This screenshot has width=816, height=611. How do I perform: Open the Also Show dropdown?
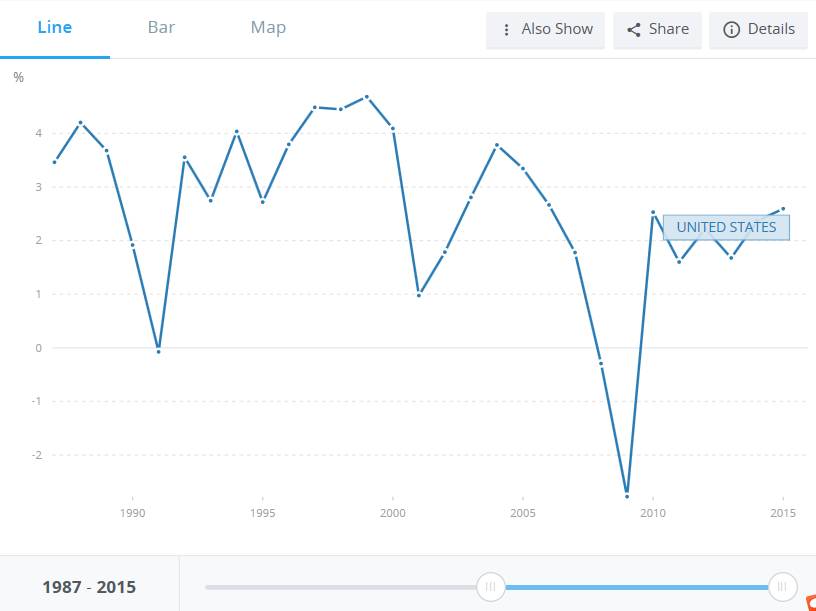tap(545, 29)
